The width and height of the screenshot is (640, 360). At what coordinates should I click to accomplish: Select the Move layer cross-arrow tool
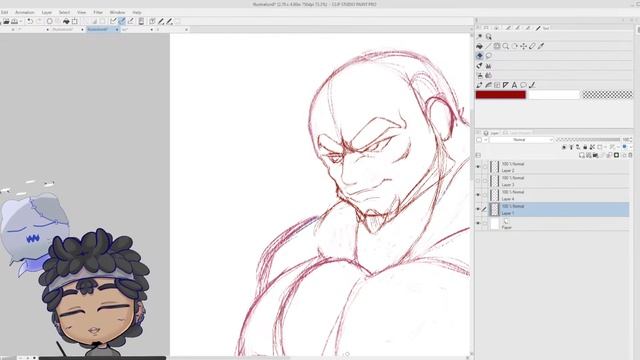point(523,46)
